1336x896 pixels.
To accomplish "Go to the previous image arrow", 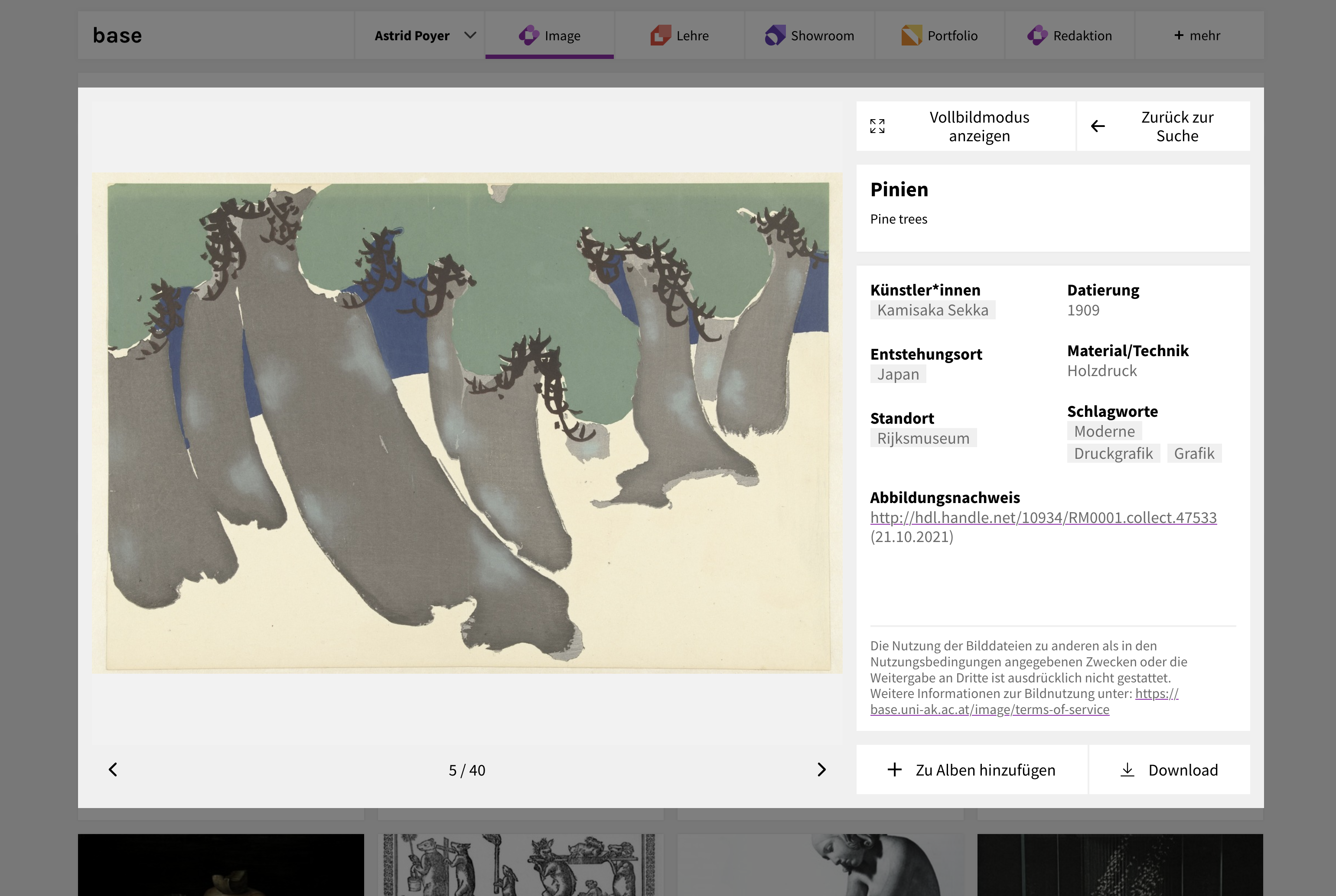I will coord(113,770).
